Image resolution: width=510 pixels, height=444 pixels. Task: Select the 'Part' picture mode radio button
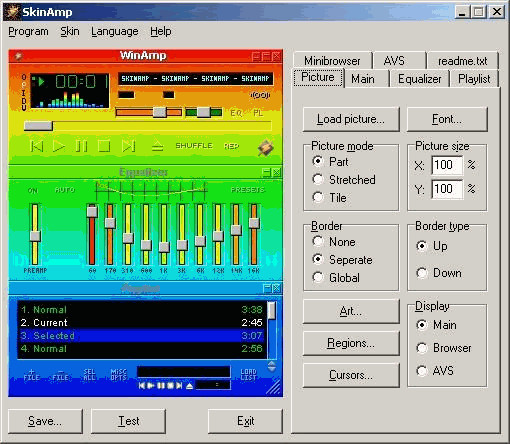point(318,161)
